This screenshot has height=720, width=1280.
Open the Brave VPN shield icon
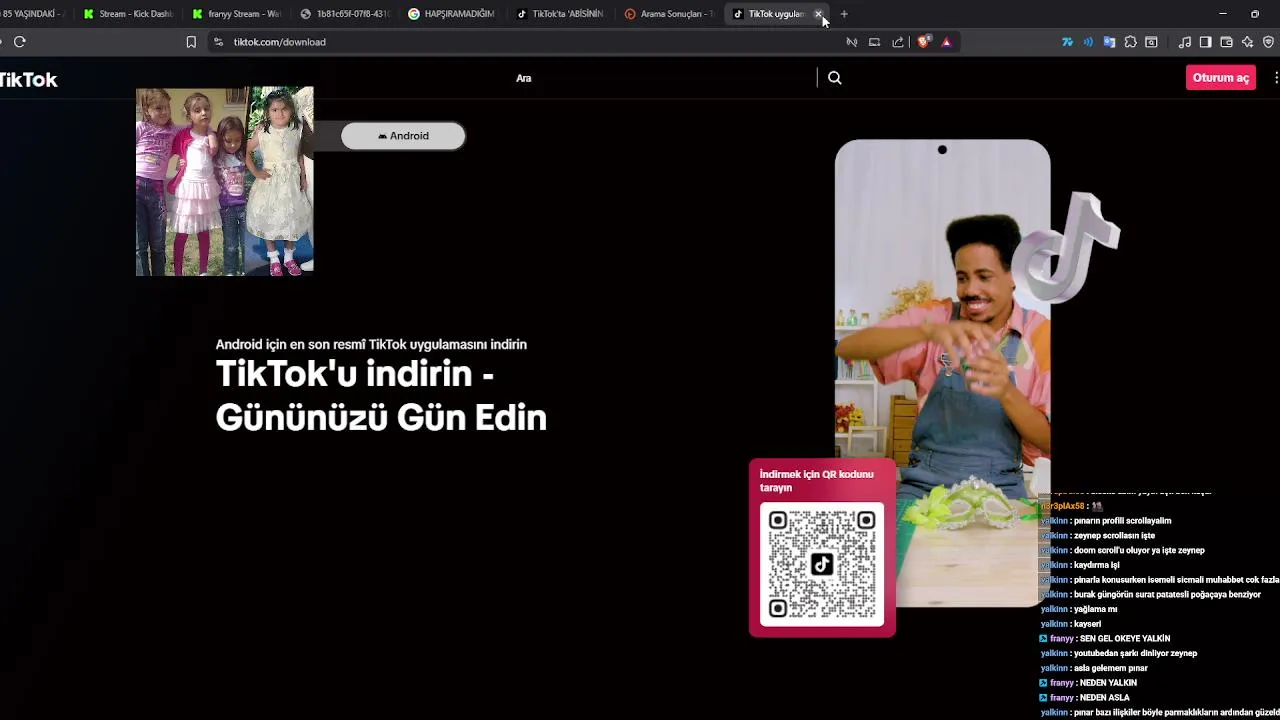pos(1268,42)
